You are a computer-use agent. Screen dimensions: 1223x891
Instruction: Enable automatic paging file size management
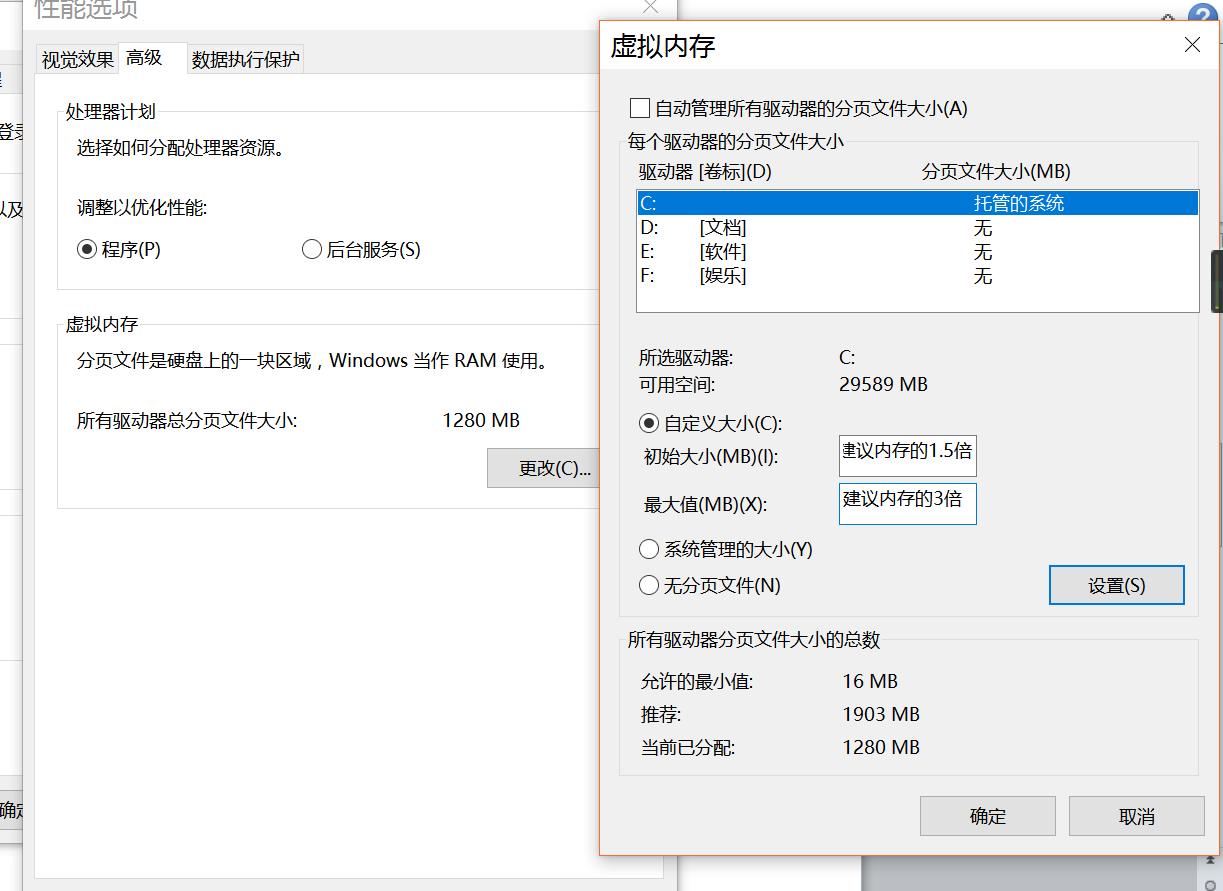pos(640,108)
